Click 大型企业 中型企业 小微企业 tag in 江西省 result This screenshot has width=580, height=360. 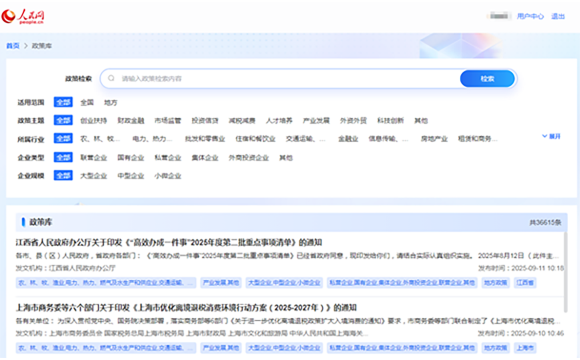tap(284, 283)
